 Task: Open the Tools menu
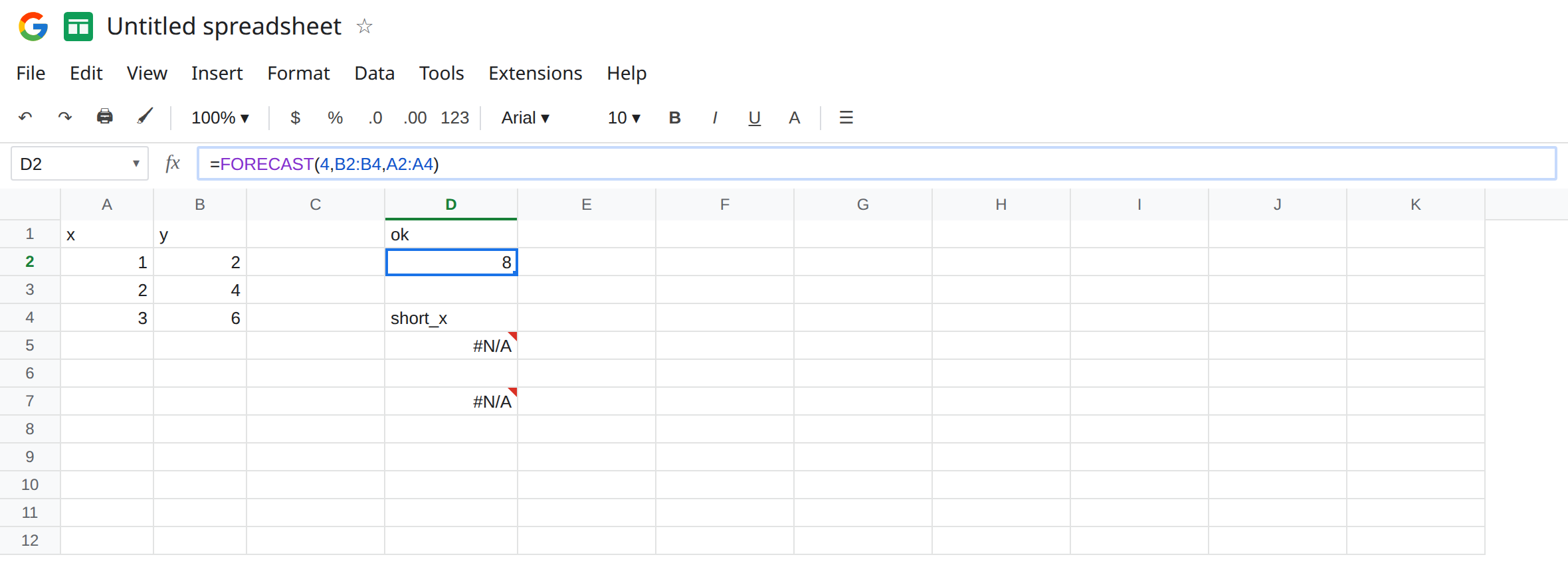pyautogui.click(x=441, y=73)
